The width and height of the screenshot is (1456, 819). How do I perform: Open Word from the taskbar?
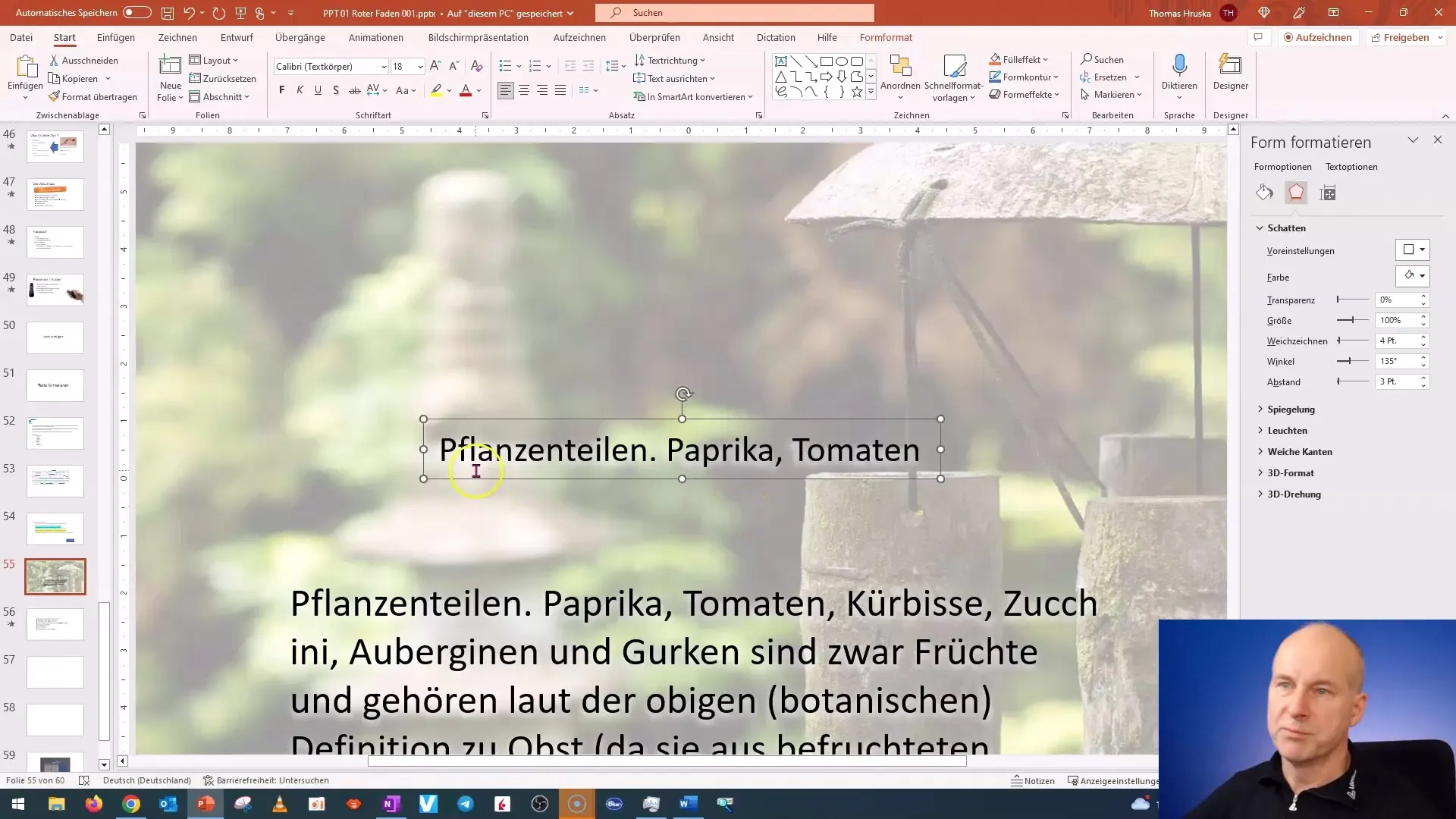click(688, 804)
